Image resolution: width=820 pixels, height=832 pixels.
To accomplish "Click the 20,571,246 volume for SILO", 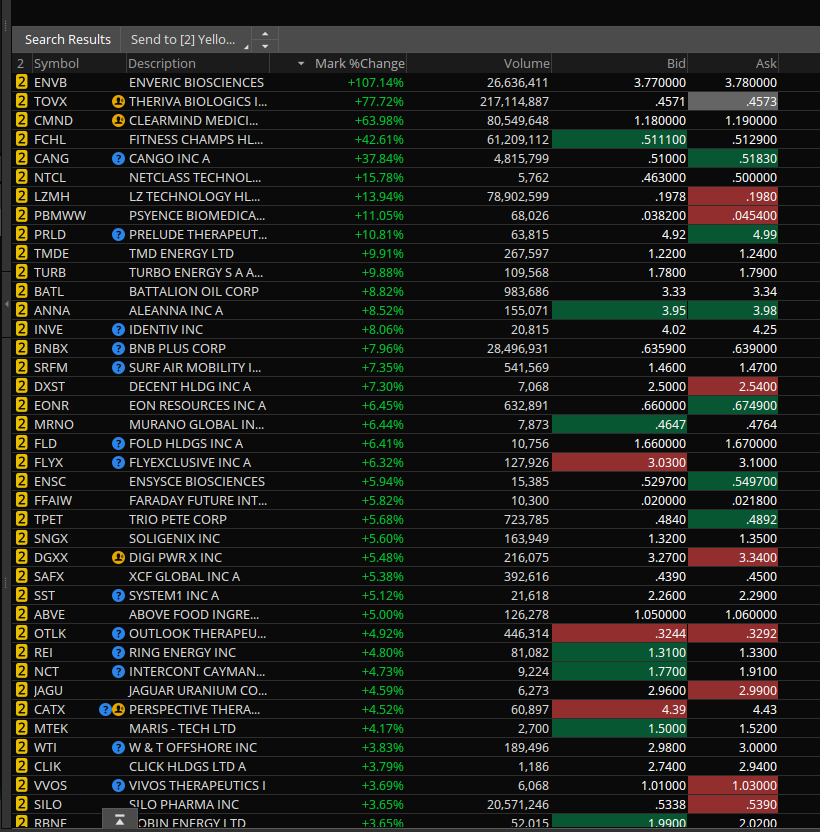I will click(518, 804).
